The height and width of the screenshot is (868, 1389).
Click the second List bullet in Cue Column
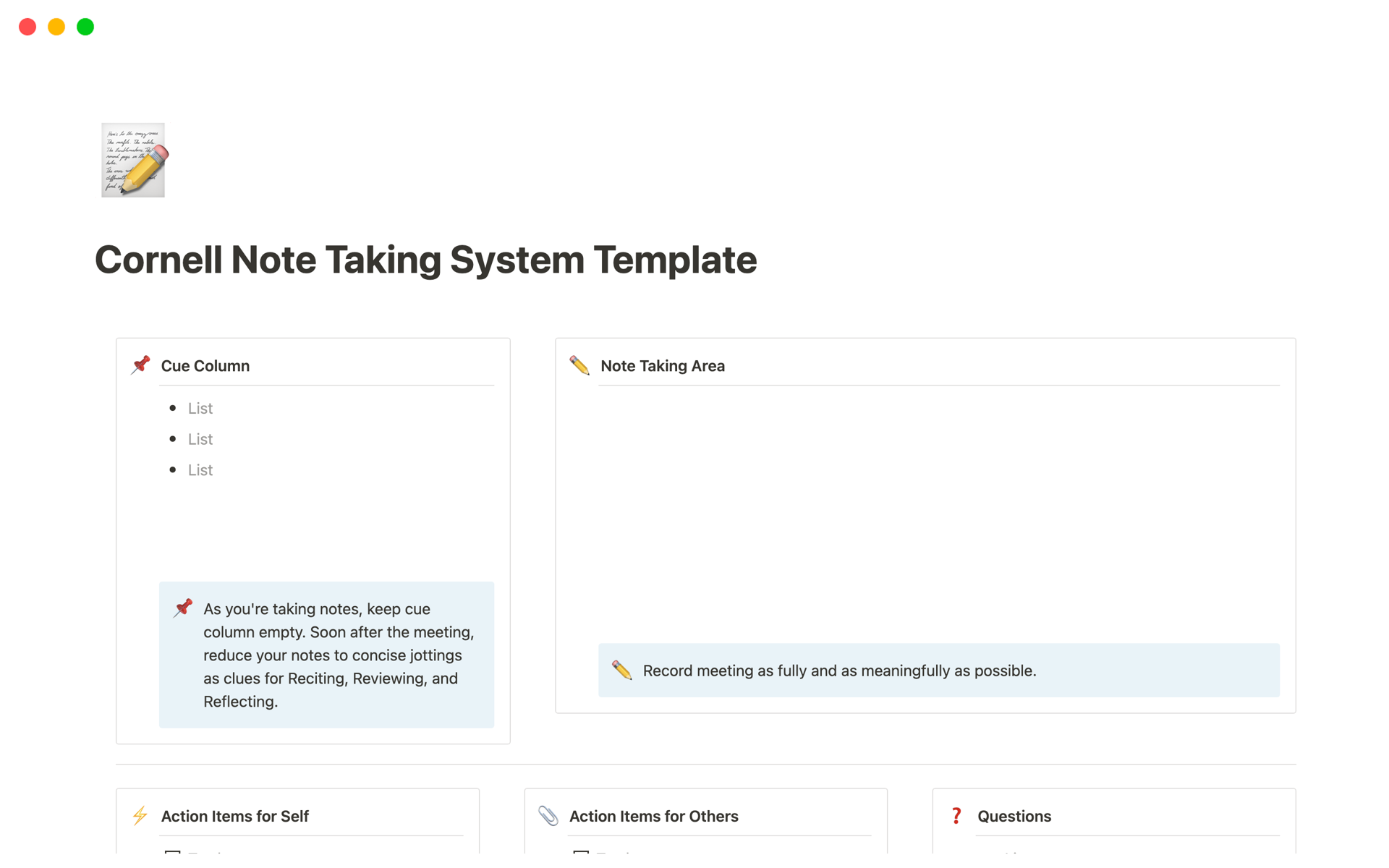(200, 439)
